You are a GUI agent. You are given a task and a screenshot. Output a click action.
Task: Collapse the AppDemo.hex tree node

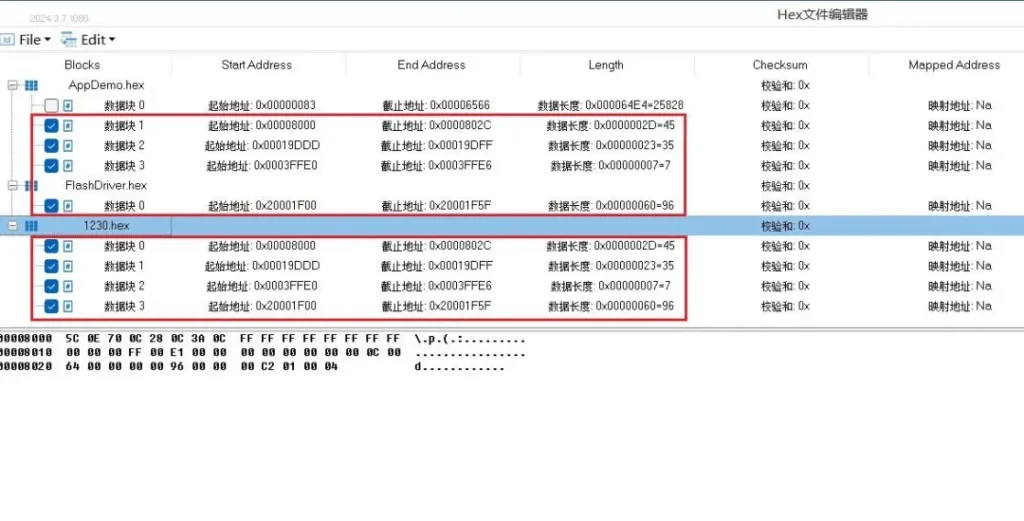pos(13,86)
